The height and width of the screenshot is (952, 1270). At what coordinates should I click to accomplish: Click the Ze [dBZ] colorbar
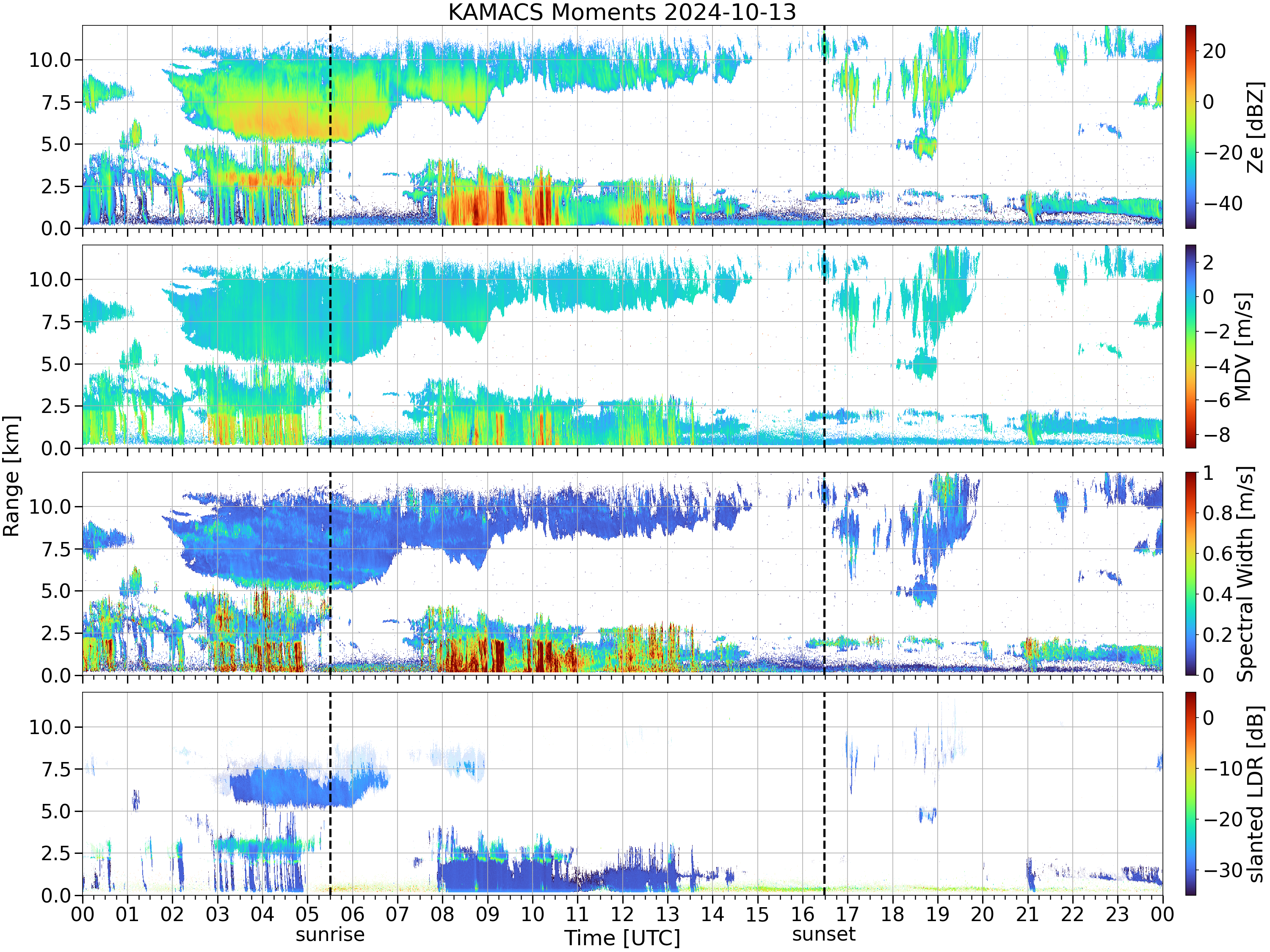[1191, 127]
